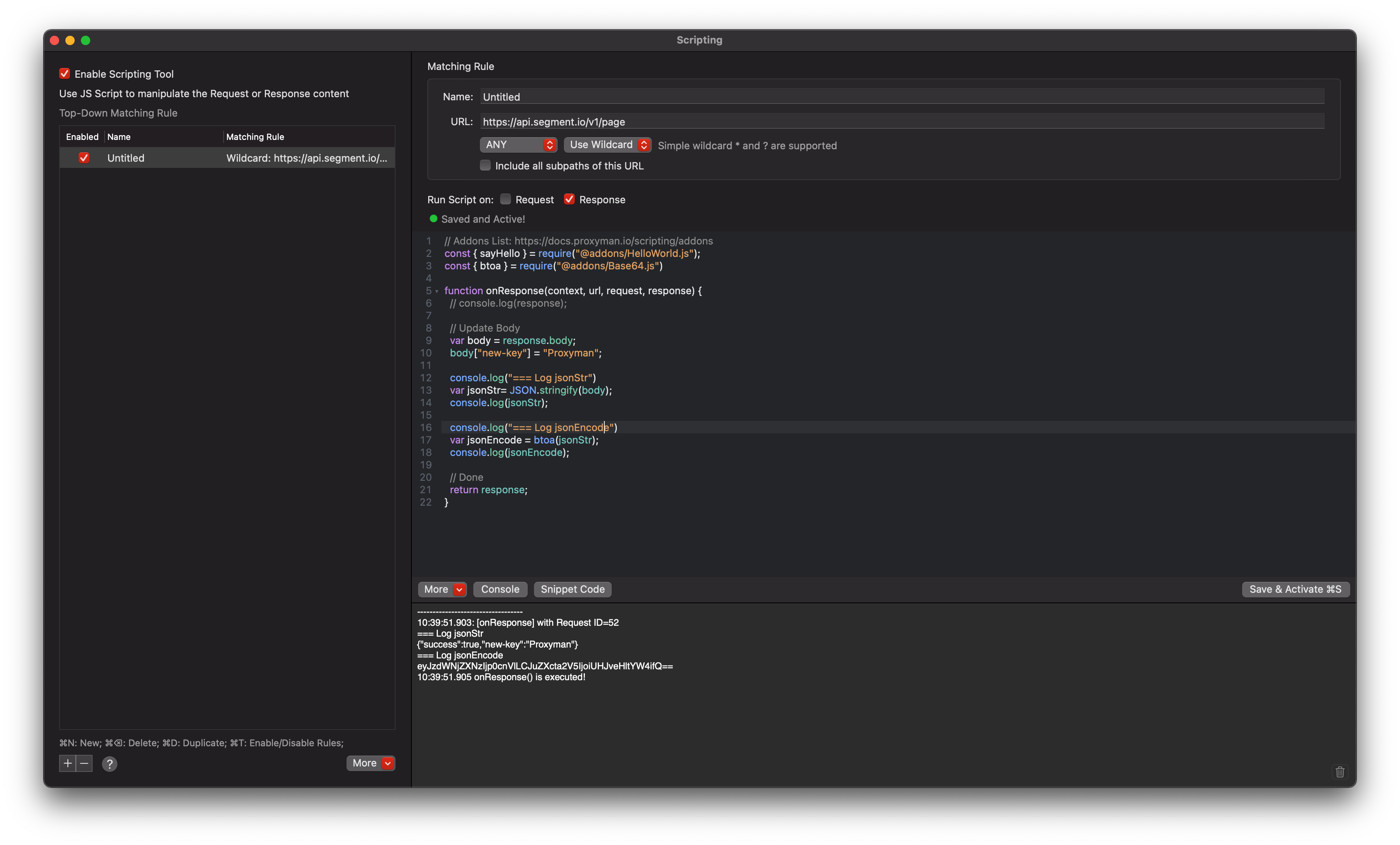Enable Include all subpaths of this URL
The image size is (1400, 845).
[485, 165]
